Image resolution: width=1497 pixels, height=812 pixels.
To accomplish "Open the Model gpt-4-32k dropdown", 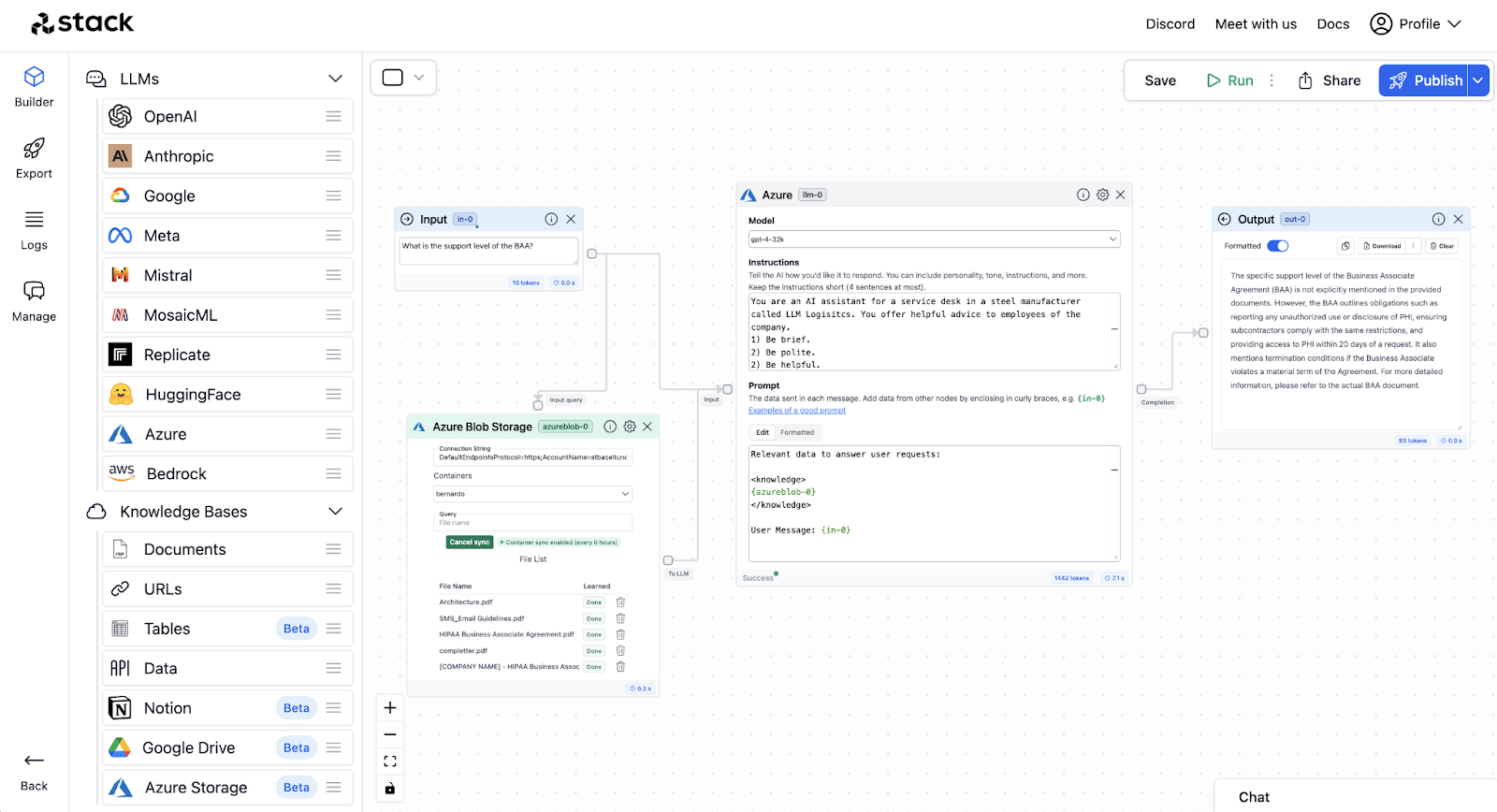I will click(934, 239).
